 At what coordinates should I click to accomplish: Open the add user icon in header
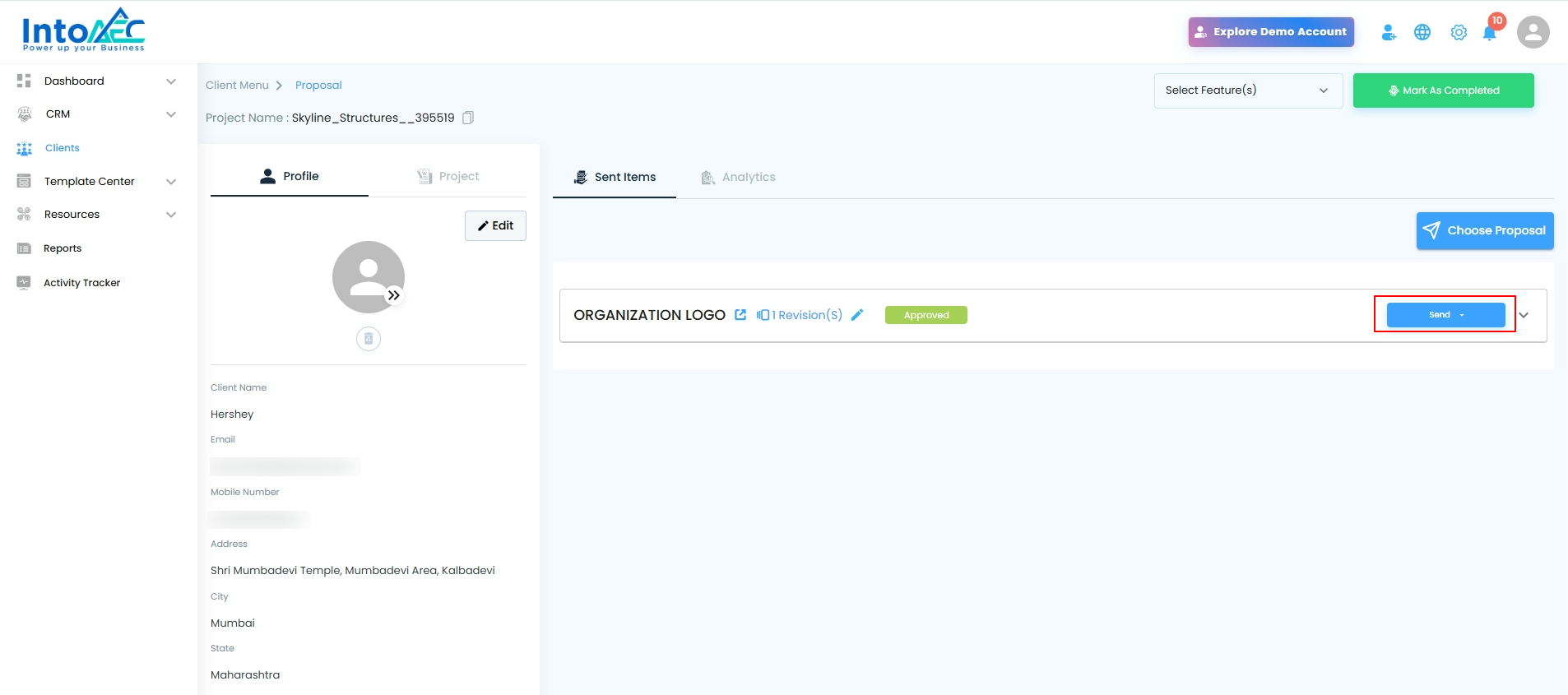click(x=1389, y=32)
